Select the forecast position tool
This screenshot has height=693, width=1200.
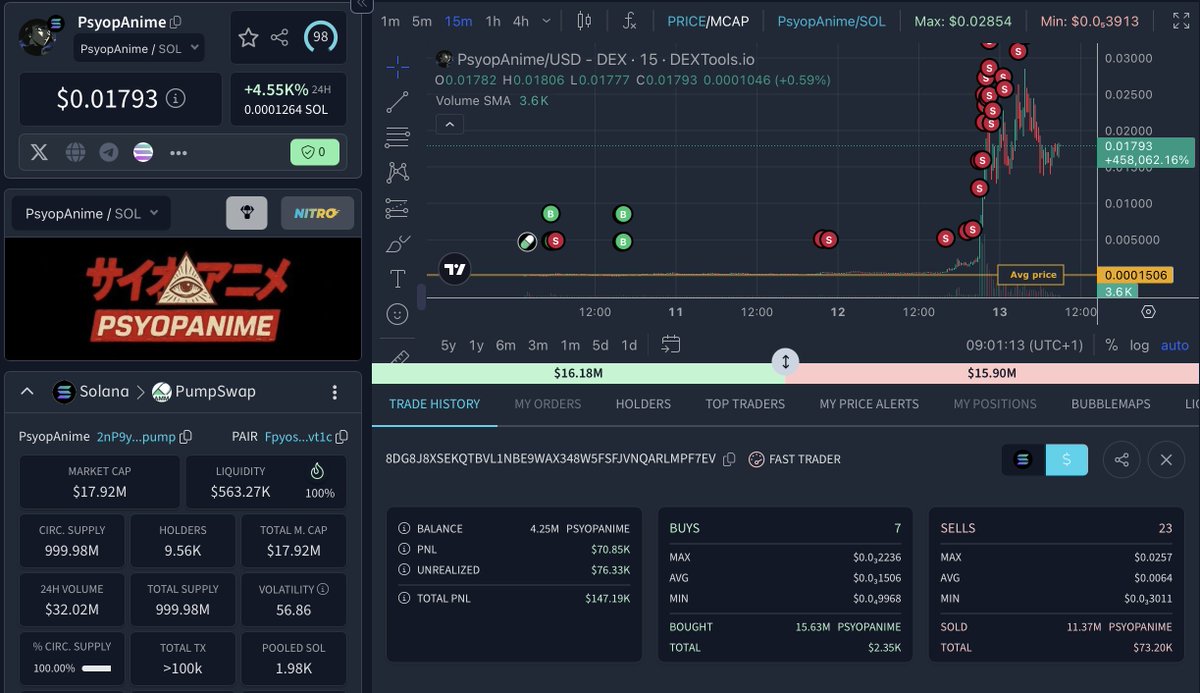[398, 208]
